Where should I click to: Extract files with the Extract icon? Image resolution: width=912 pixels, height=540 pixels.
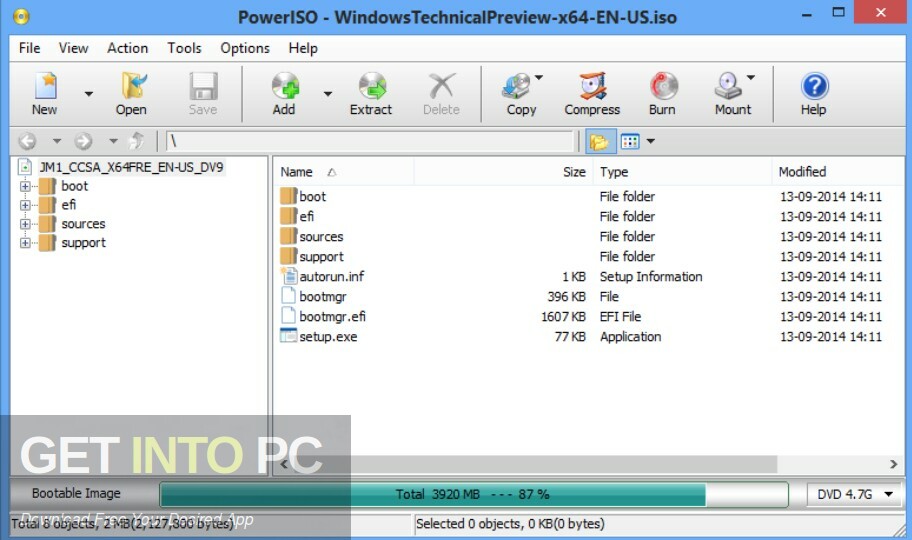click(372, 86)
